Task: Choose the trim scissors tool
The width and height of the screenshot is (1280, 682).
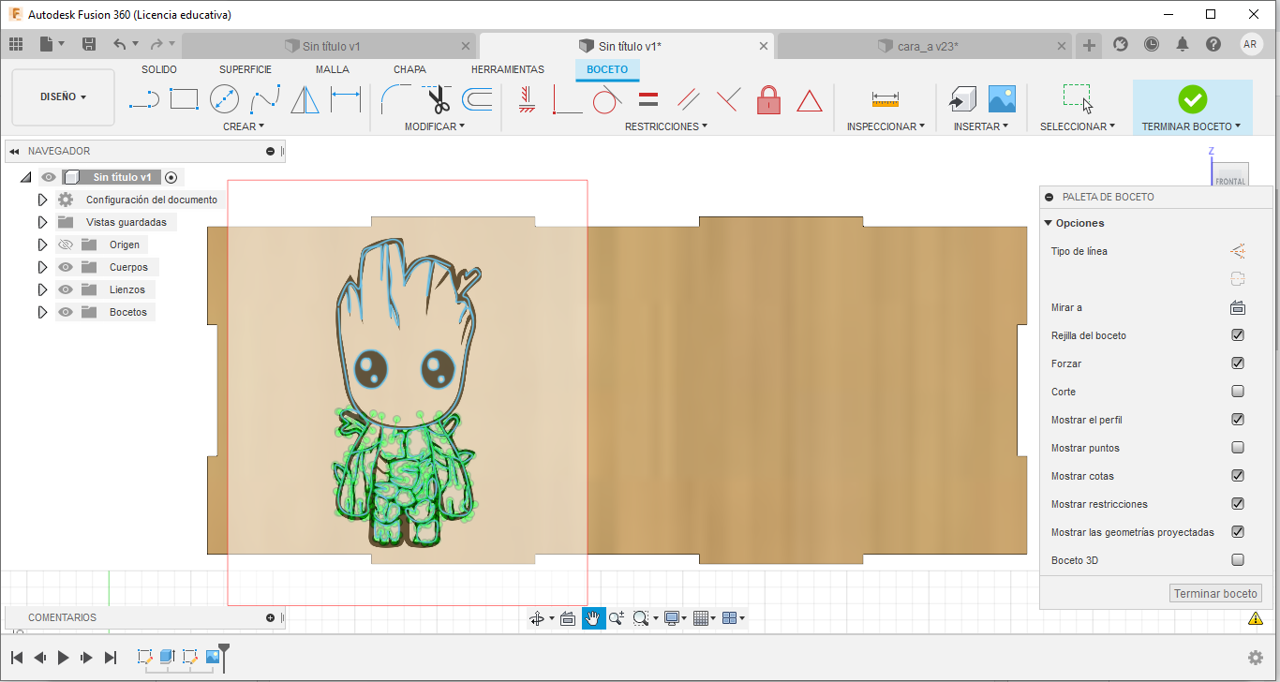Action: [x=438, y=99]
